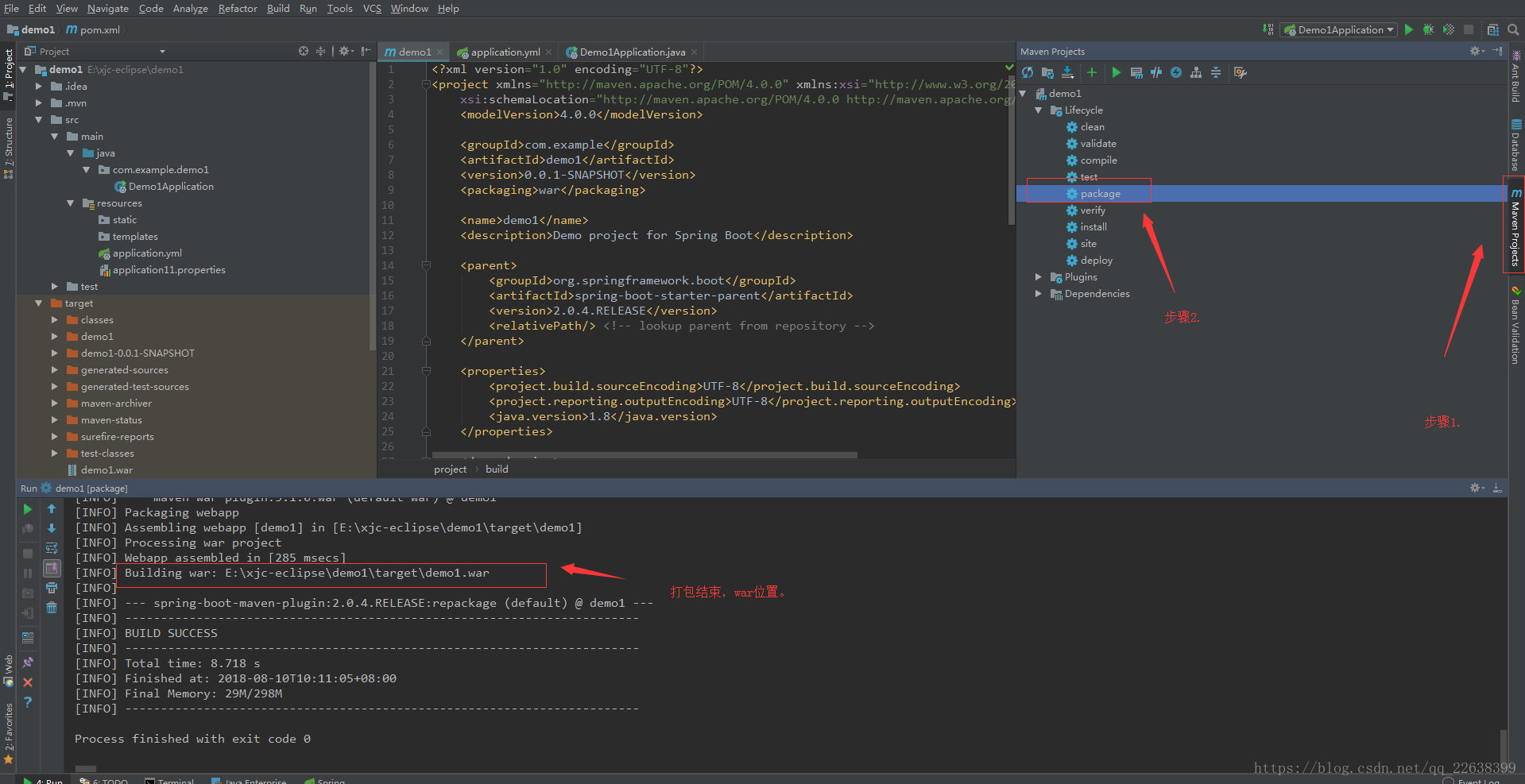Debug Demo1Application with the bug icon
Screen dimensions: 1525x784
pos(1428,30)
